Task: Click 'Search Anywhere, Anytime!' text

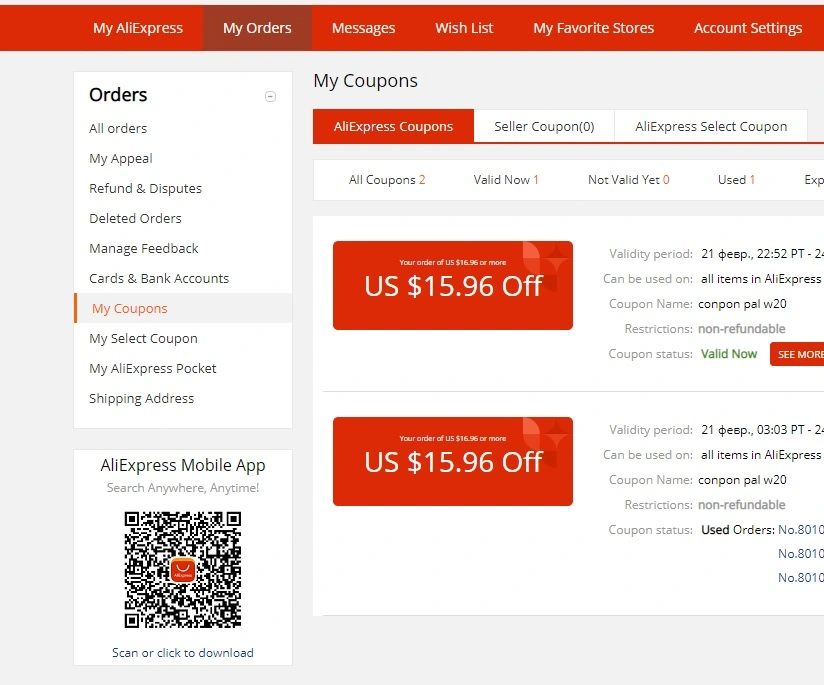Action: 182,488
